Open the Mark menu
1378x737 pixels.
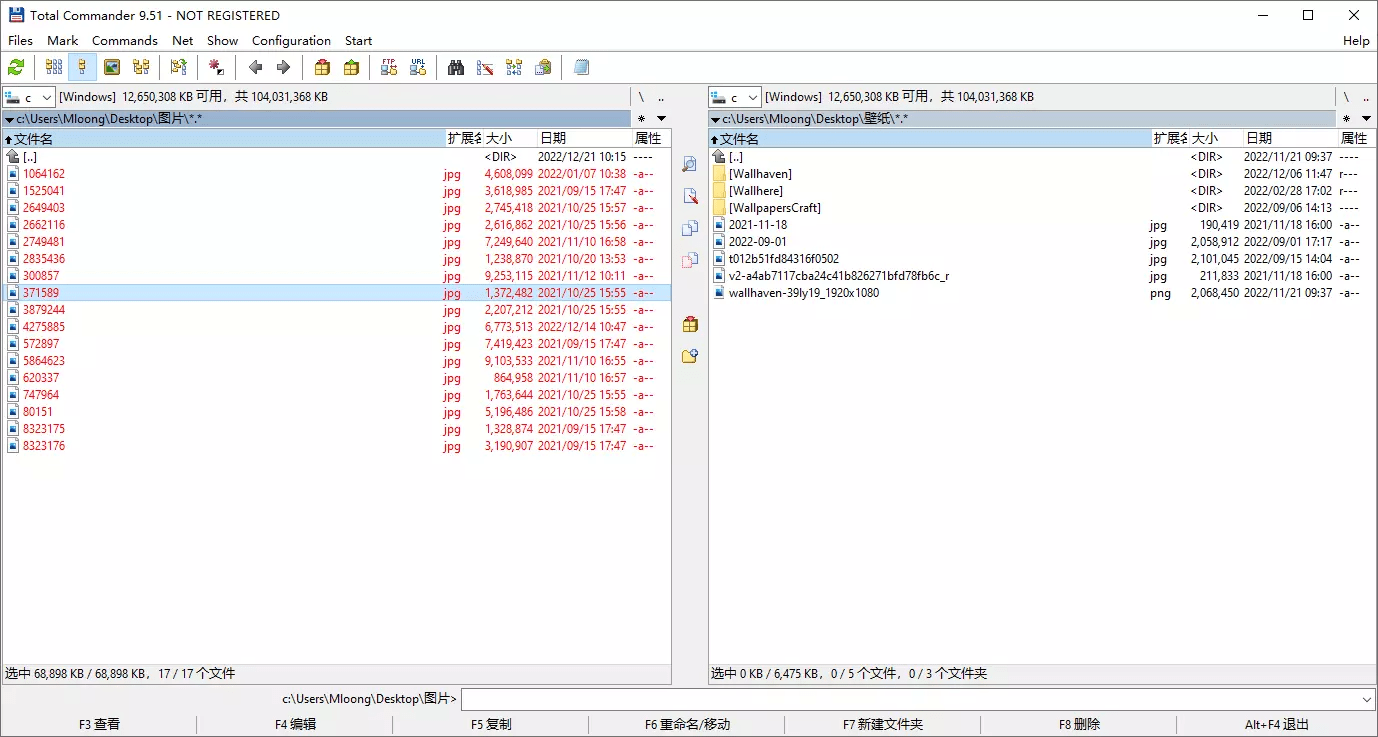pos(62,41)
